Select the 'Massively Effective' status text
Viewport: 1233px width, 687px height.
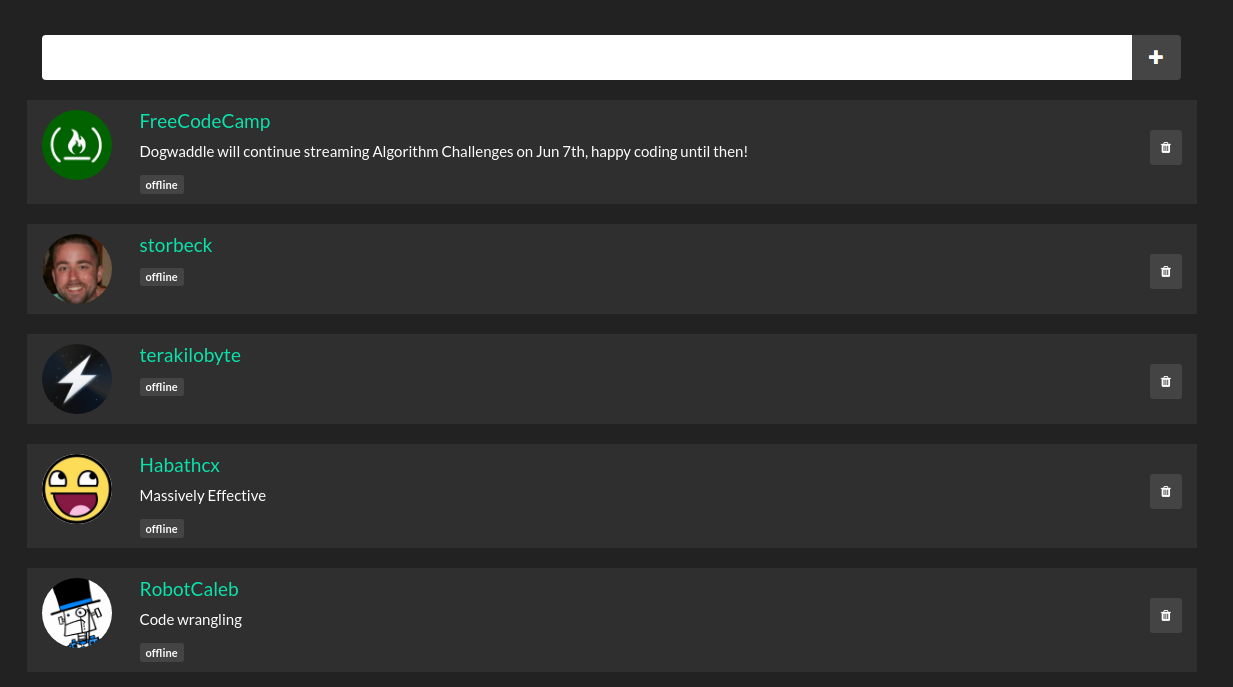coord(203,496)
